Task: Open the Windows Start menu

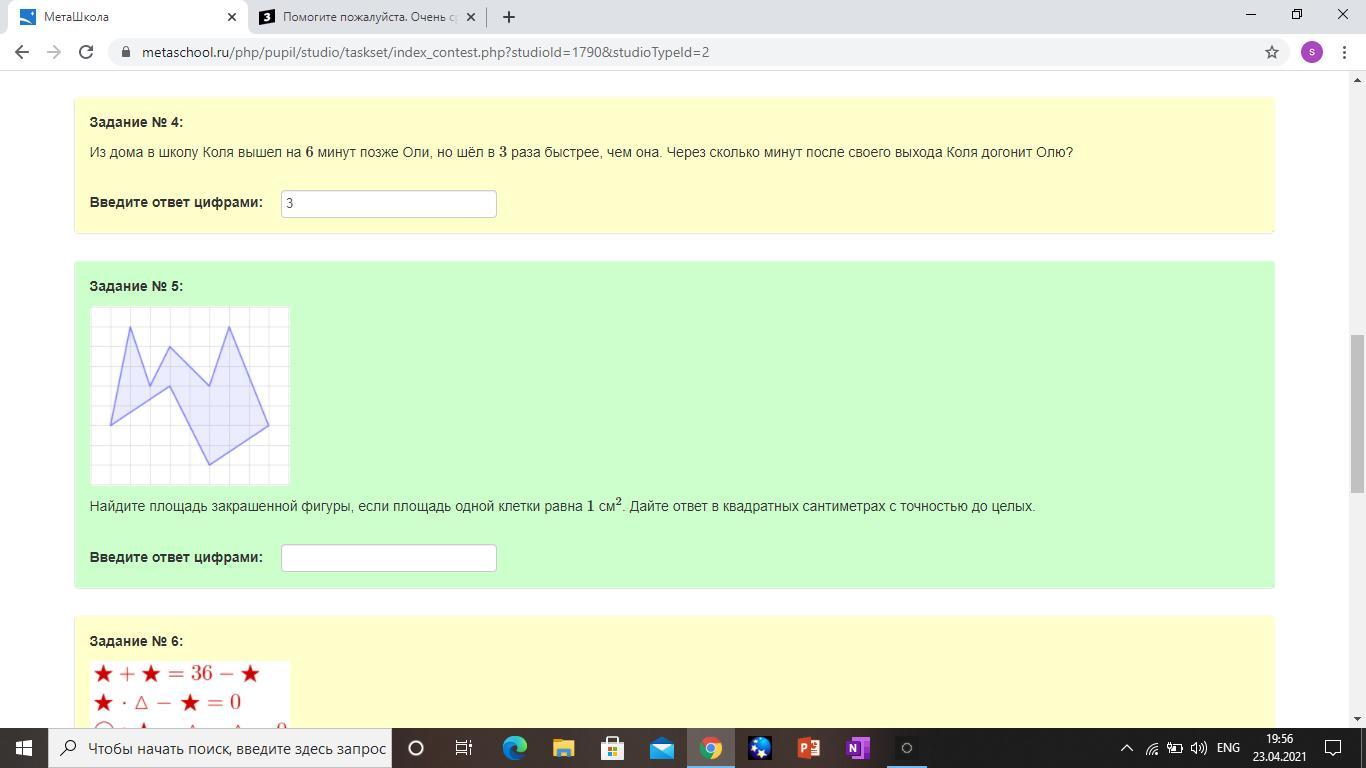Action: [24, 748]
